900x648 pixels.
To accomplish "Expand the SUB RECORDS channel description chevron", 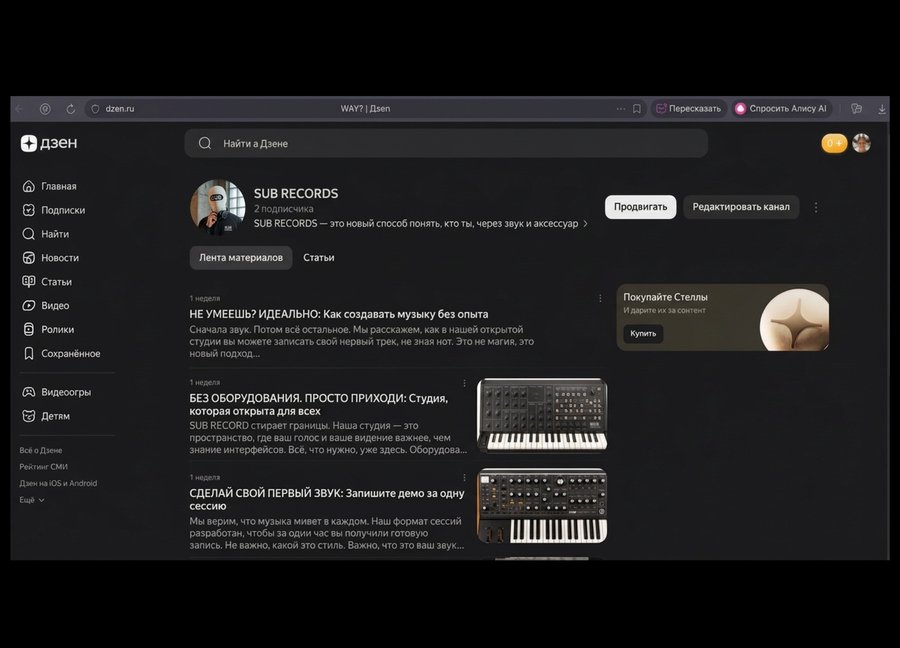I will [x=585, y=224].
